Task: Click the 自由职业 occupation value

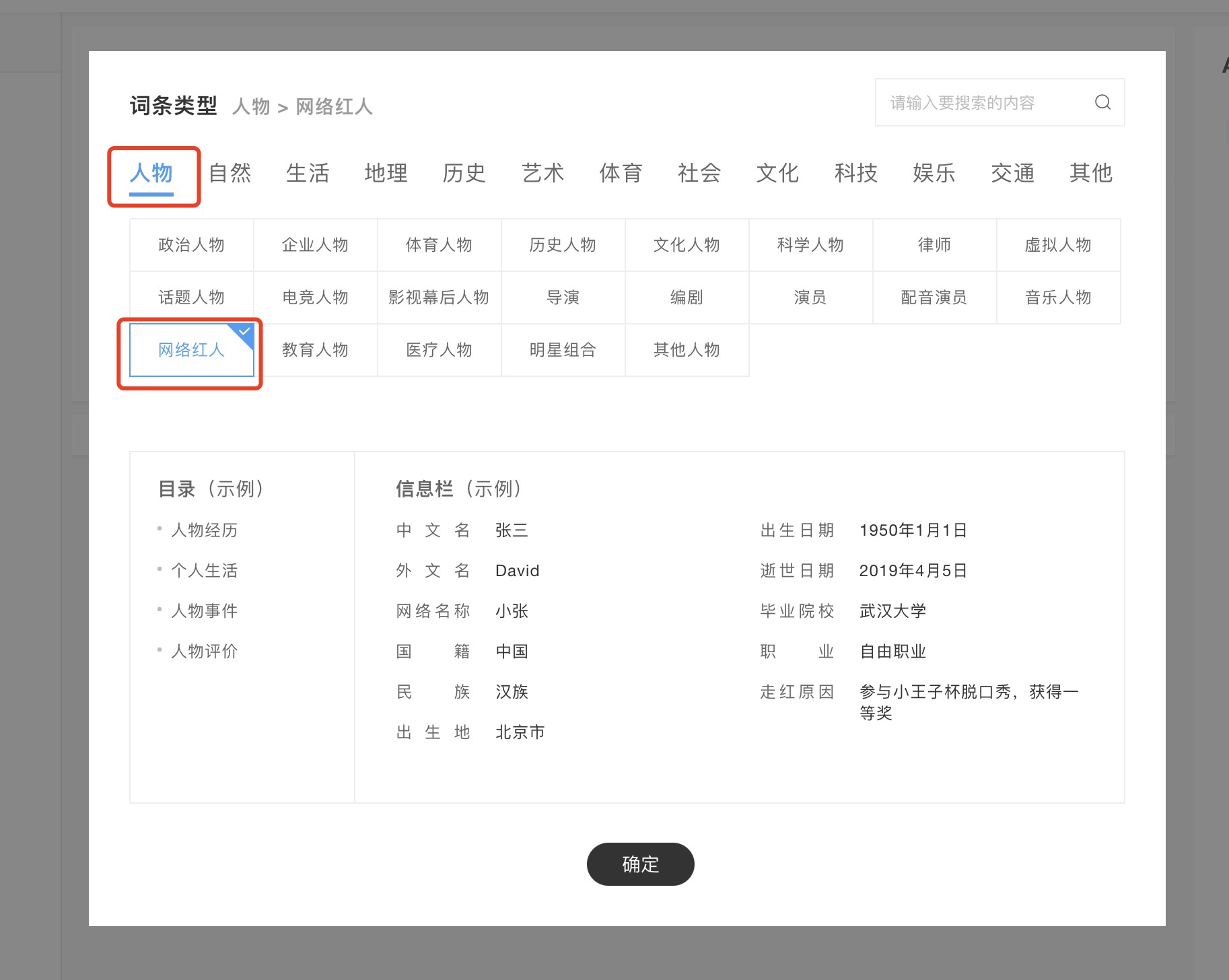Action: [893, 652]
